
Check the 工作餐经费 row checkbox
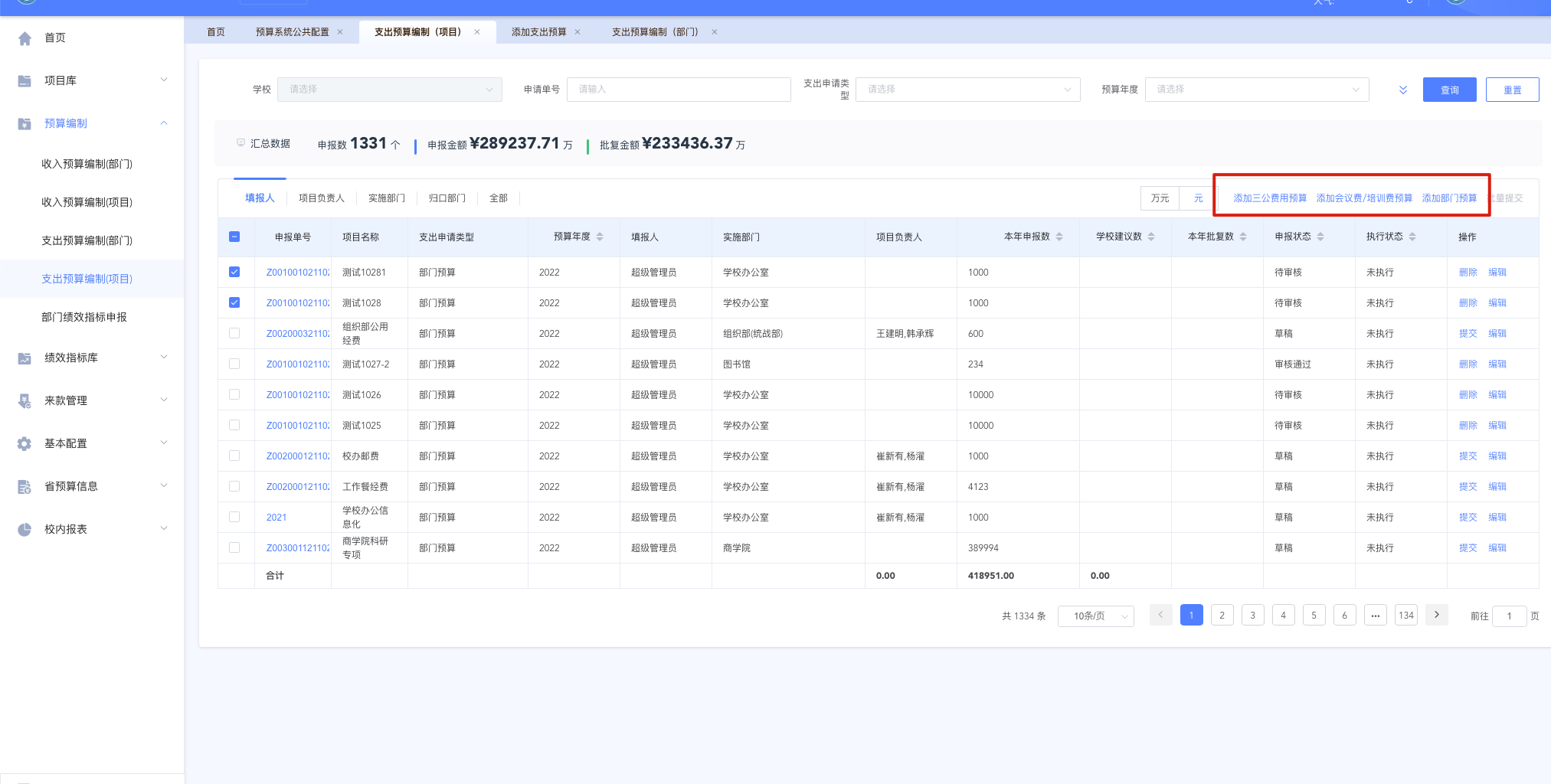click(234, 487)
